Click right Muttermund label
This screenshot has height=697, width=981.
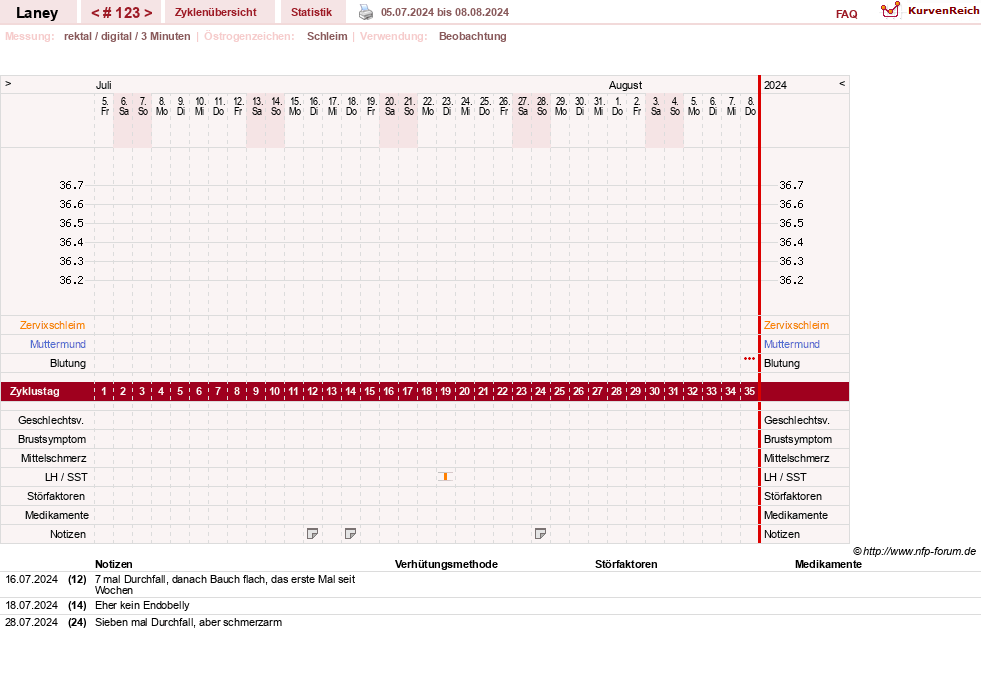[791, 344]
